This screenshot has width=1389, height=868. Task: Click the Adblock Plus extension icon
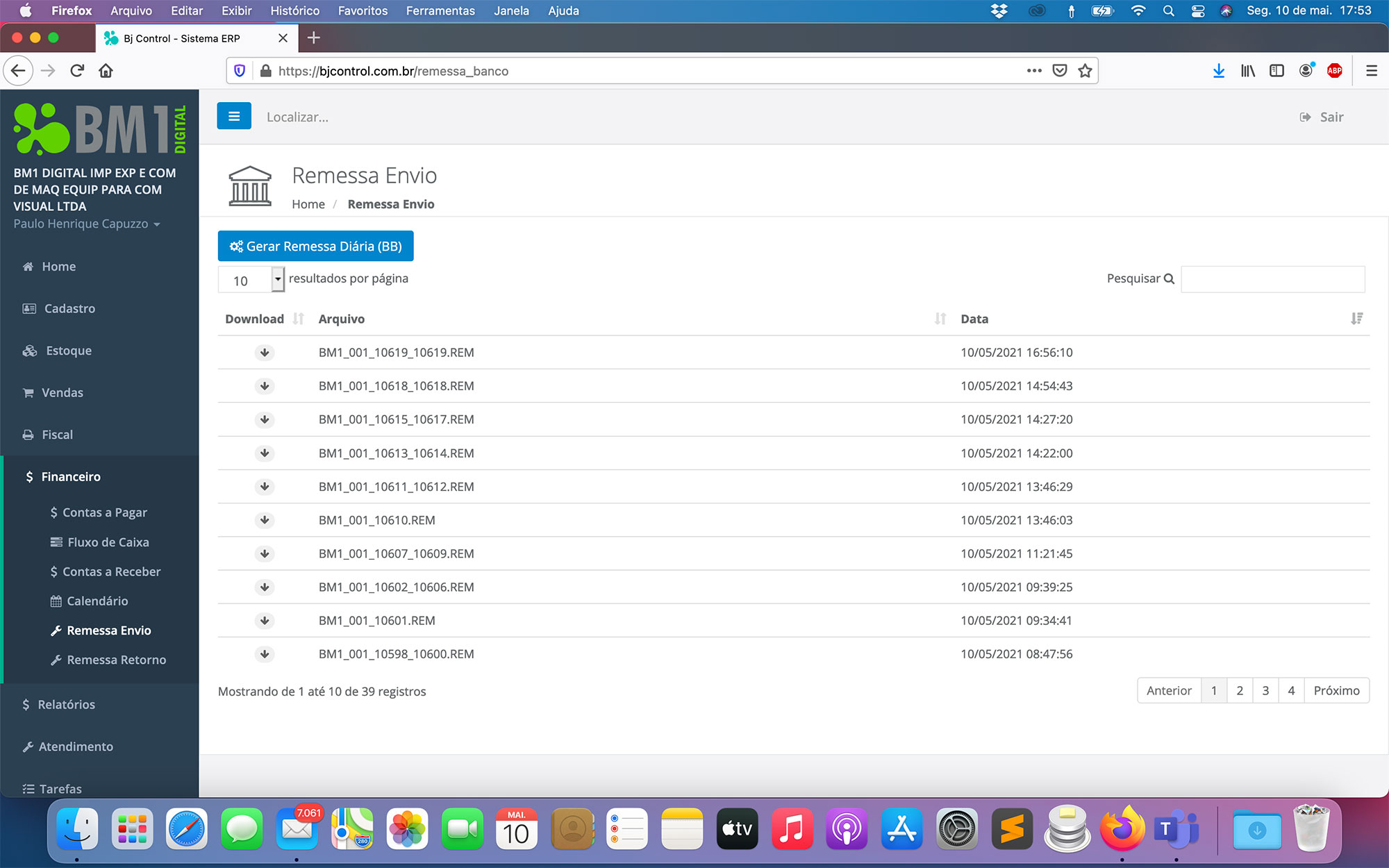pos(1334,71)
